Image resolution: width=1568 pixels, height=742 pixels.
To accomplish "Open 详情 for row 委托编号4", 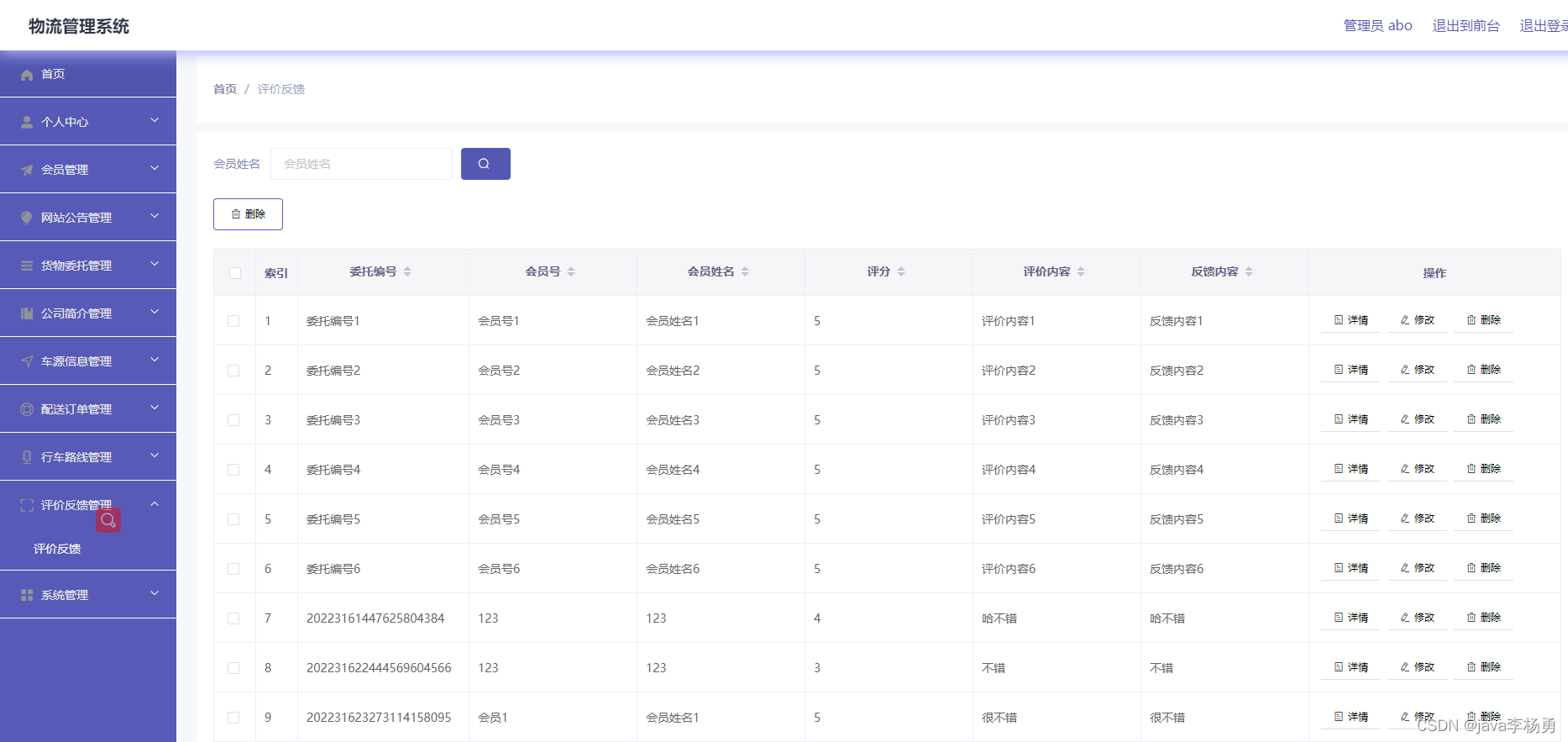I will (x=1350, y=470).
